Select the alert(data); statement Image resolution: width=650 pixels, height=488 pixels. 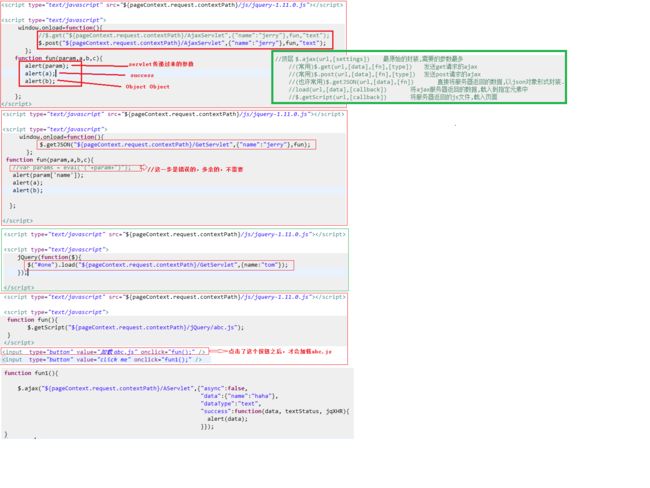click(x=228, y=419)
